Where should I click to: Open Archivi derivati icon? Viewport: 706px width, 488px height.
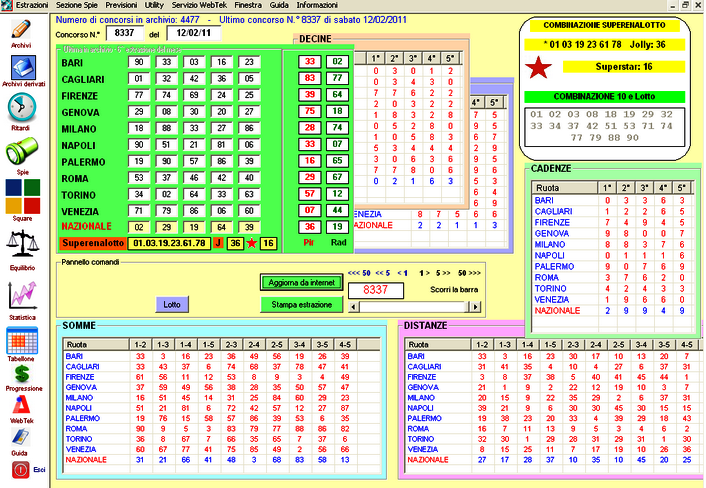point(23,68)
